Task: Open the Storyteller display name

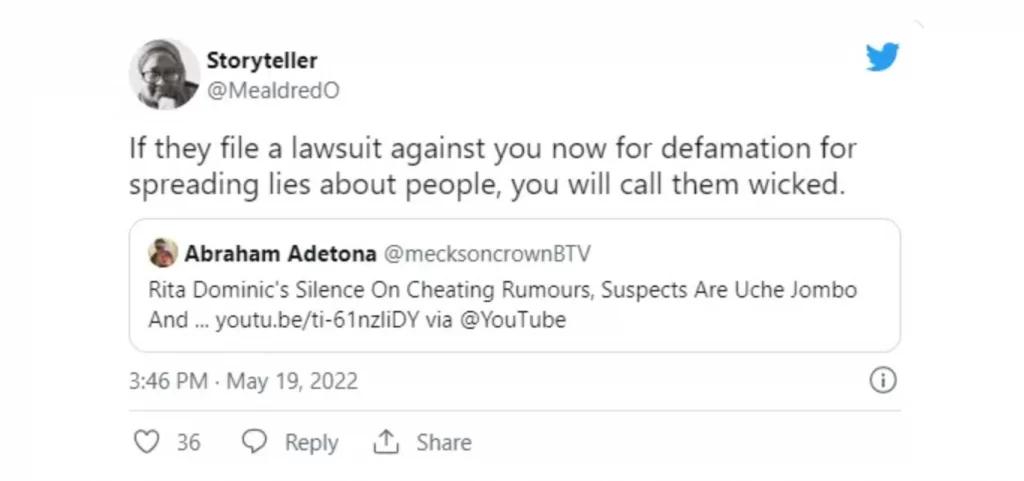Action: [x=261, y=61]
